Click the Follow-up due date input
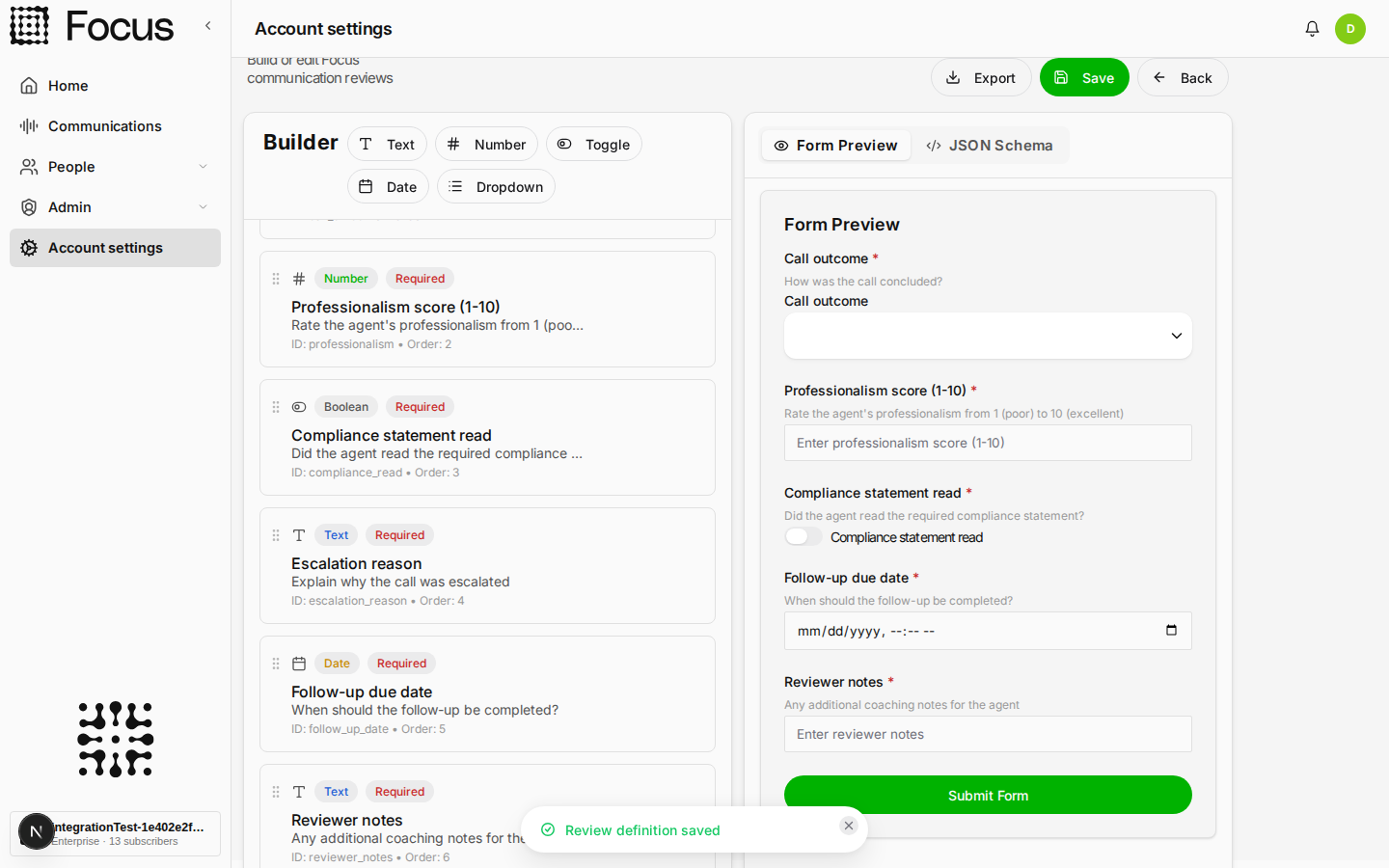The height and width of the screenshot is (868, 1389). point(988,631)
